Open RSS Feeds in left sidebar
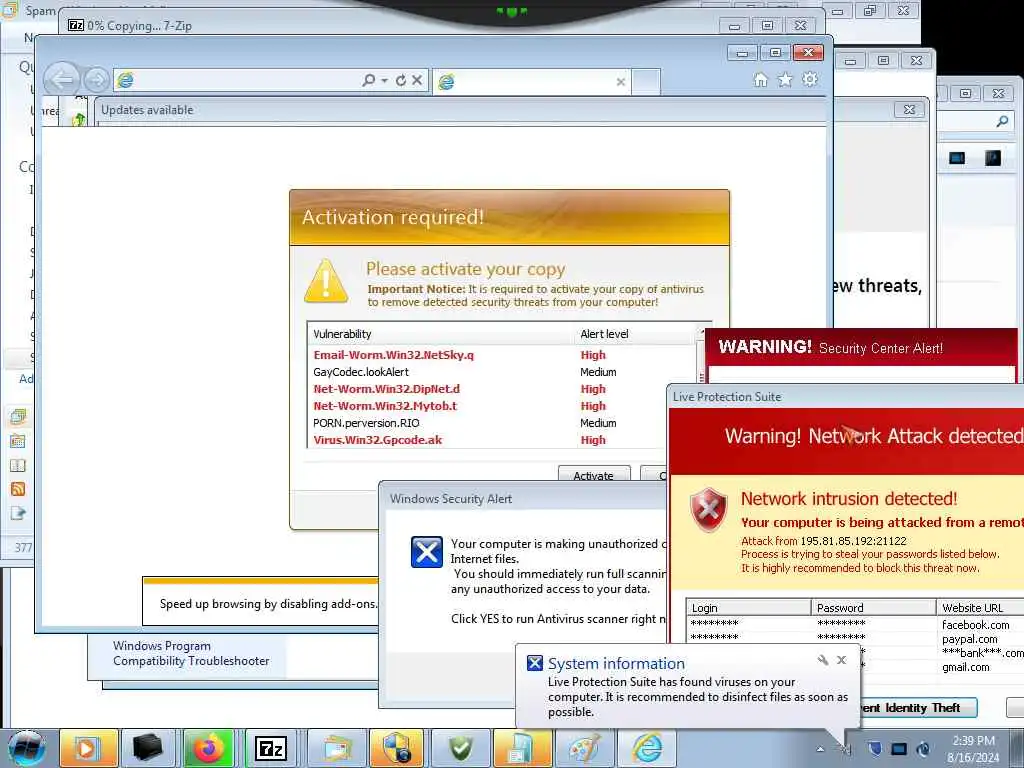The image size is (1024, 768). (x=18, y=489)
